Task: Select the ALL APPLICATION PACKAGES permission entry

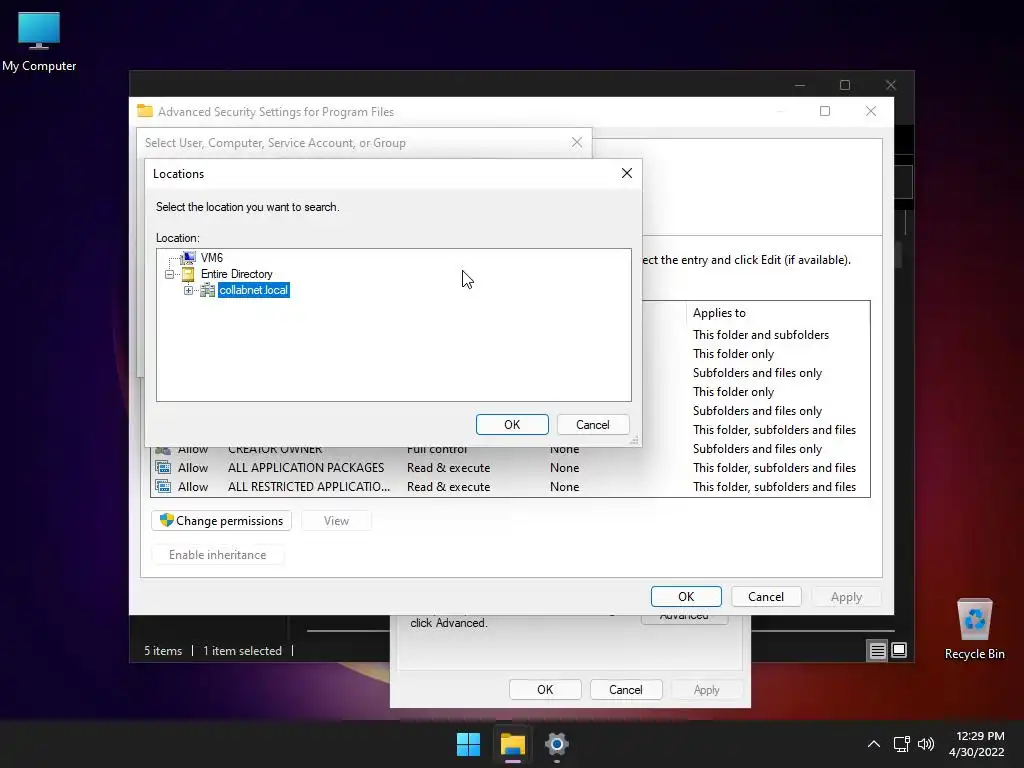Action: pyautogui.click(x=510, y=468)
